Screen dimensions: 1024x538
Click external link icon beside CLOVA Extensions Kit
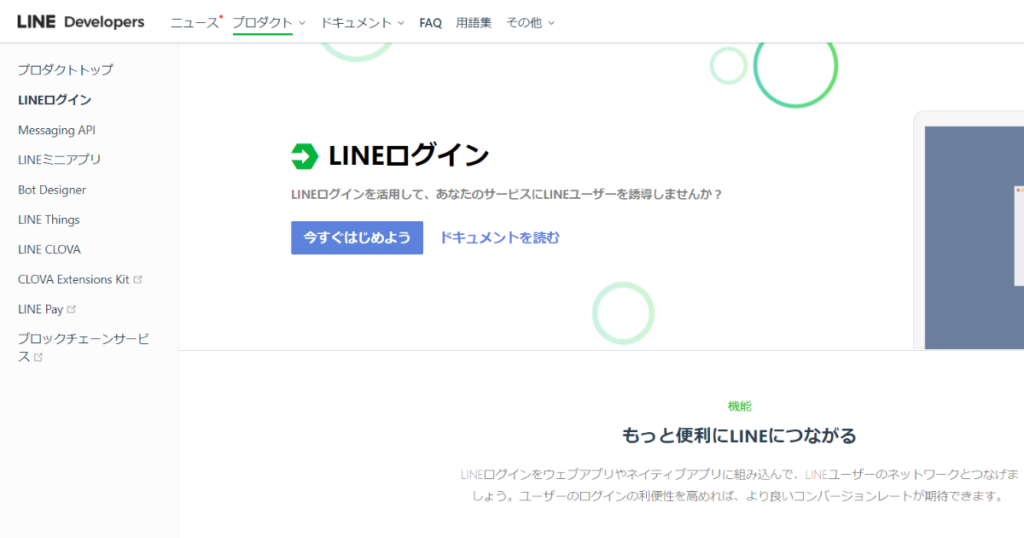click(x=138, y=279)
